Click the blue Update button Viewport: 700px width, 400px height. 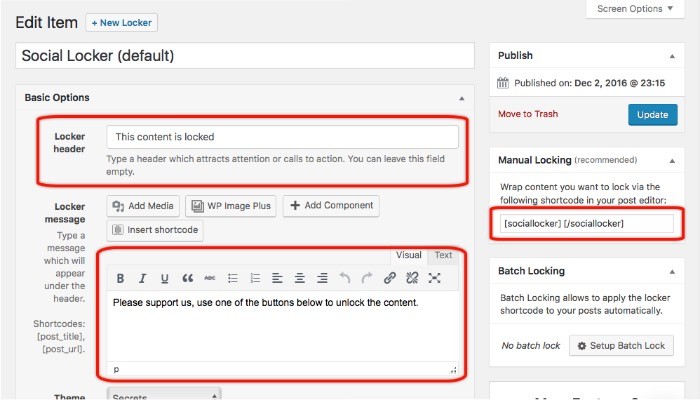pos(652,114)
